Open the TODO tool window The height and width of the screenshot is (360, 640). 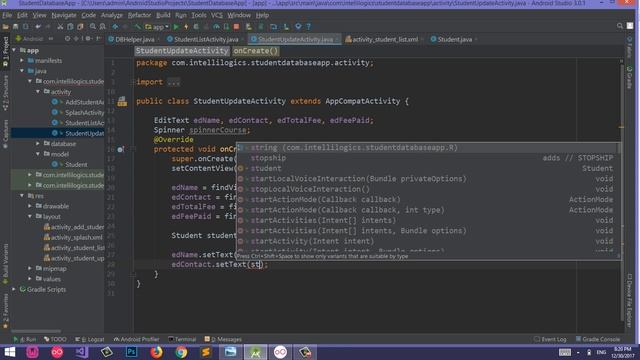(55, 340)
